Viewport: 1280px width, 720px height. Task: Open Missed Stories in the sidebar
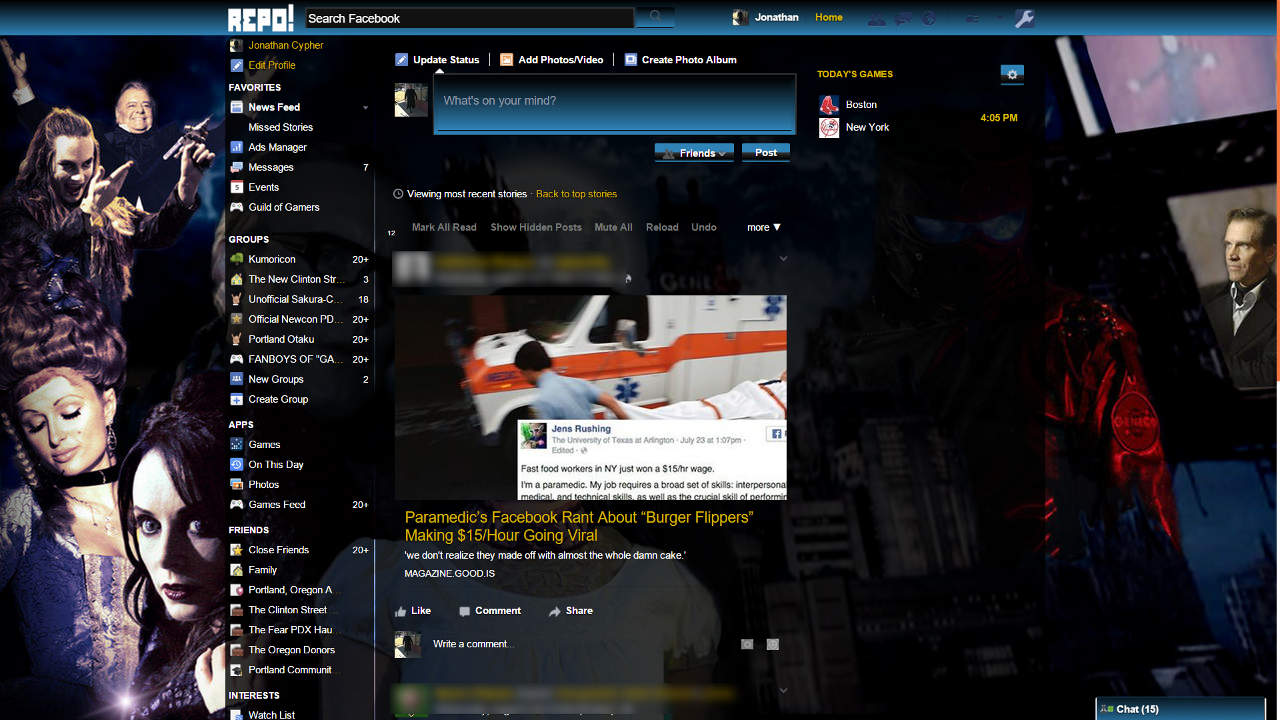(281, 127)
